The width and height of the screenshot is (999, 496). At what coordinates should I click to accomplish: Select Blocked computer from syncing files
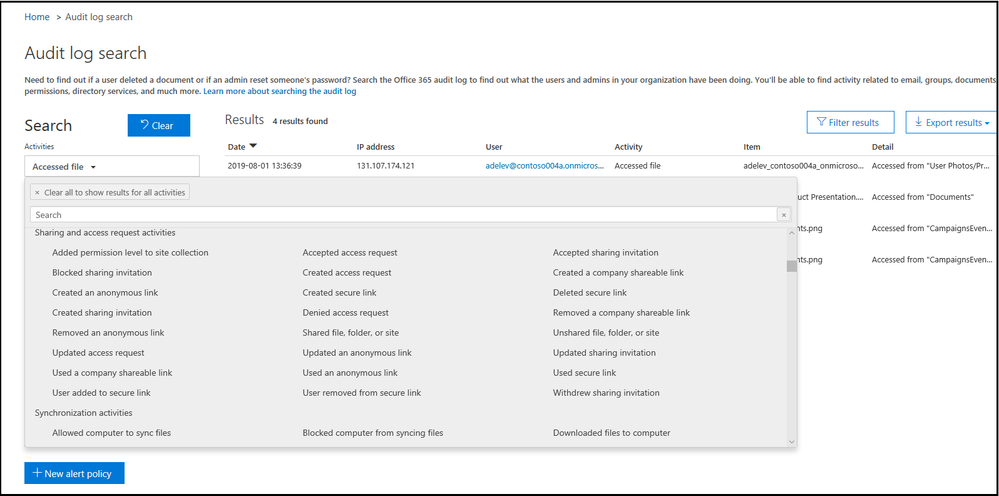coord(373,433)
